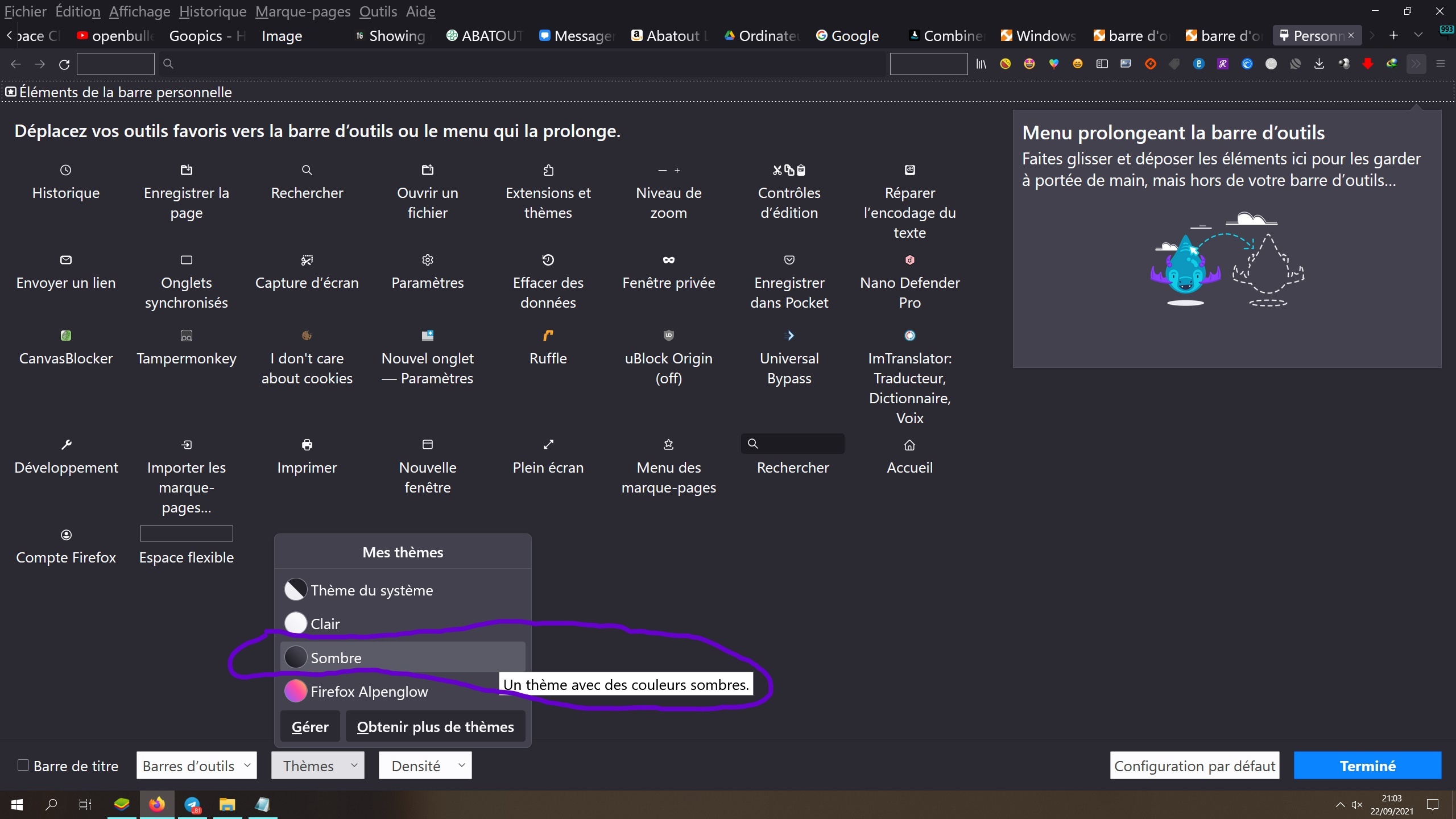Pick the Firefox Alpenglow theme swatch
Viewport: 1456px width, 819px height.
296,692
